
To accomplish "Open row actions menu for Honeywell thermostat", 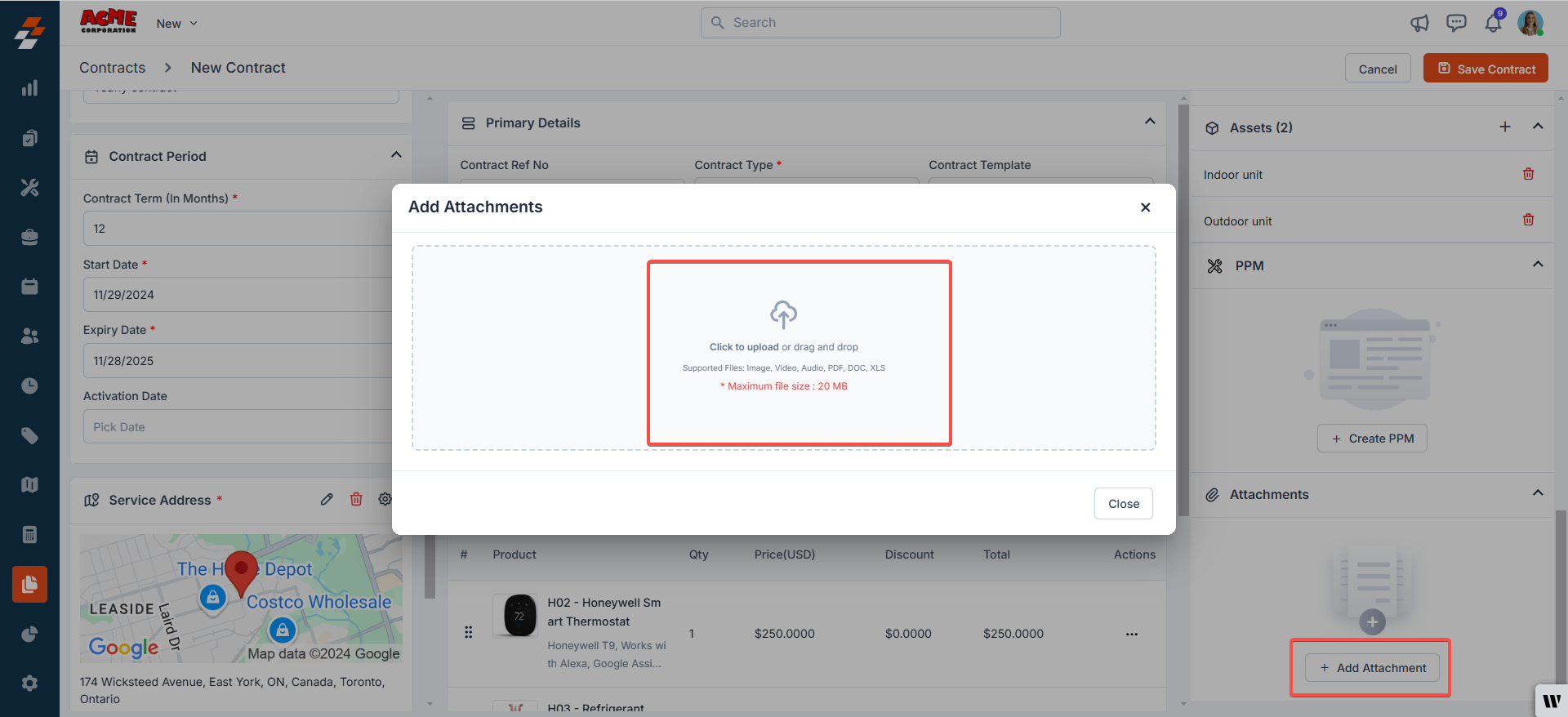I will 1131,634.
